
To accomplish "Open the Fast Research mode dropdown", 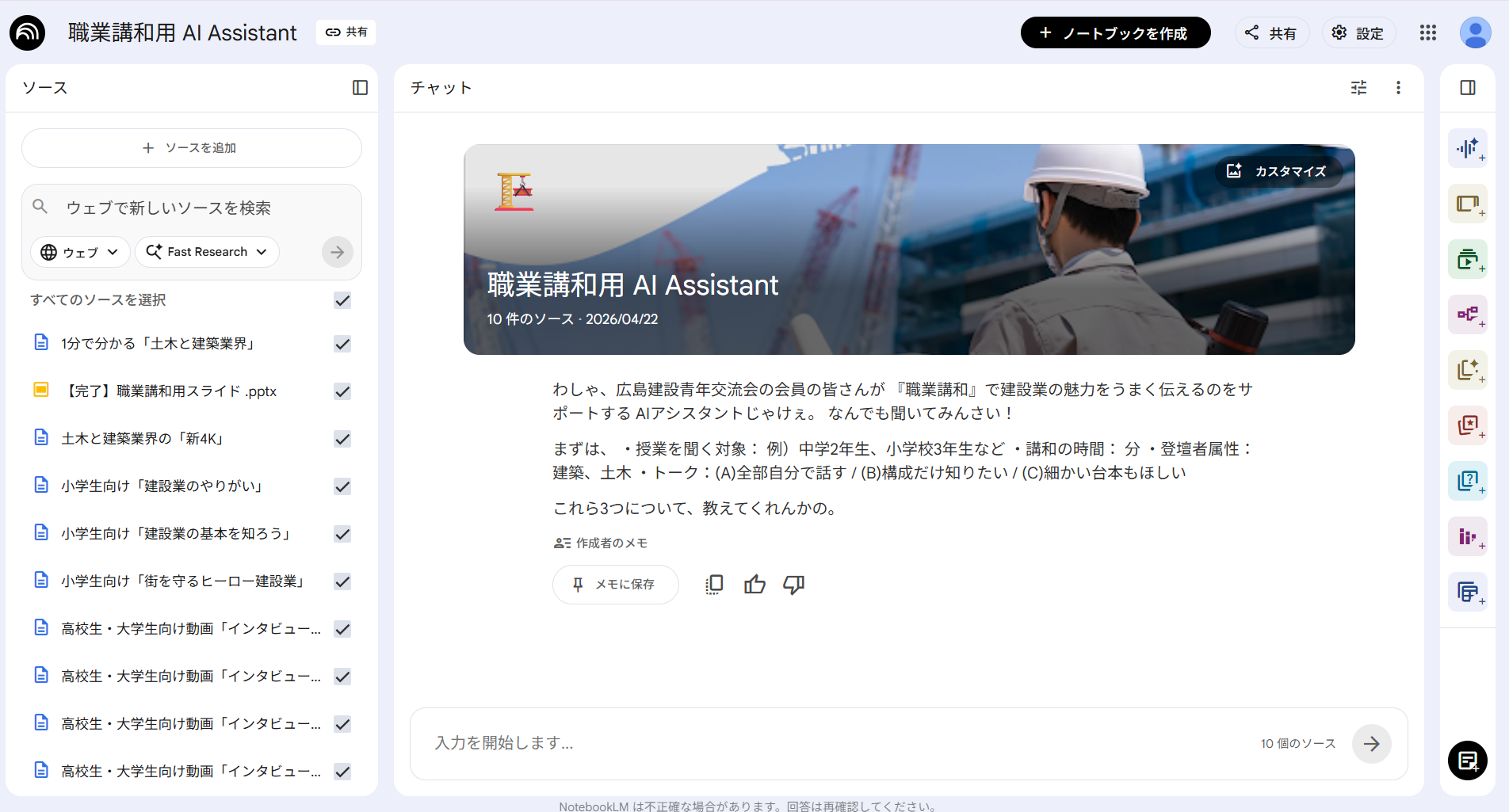I will [207, 252].
